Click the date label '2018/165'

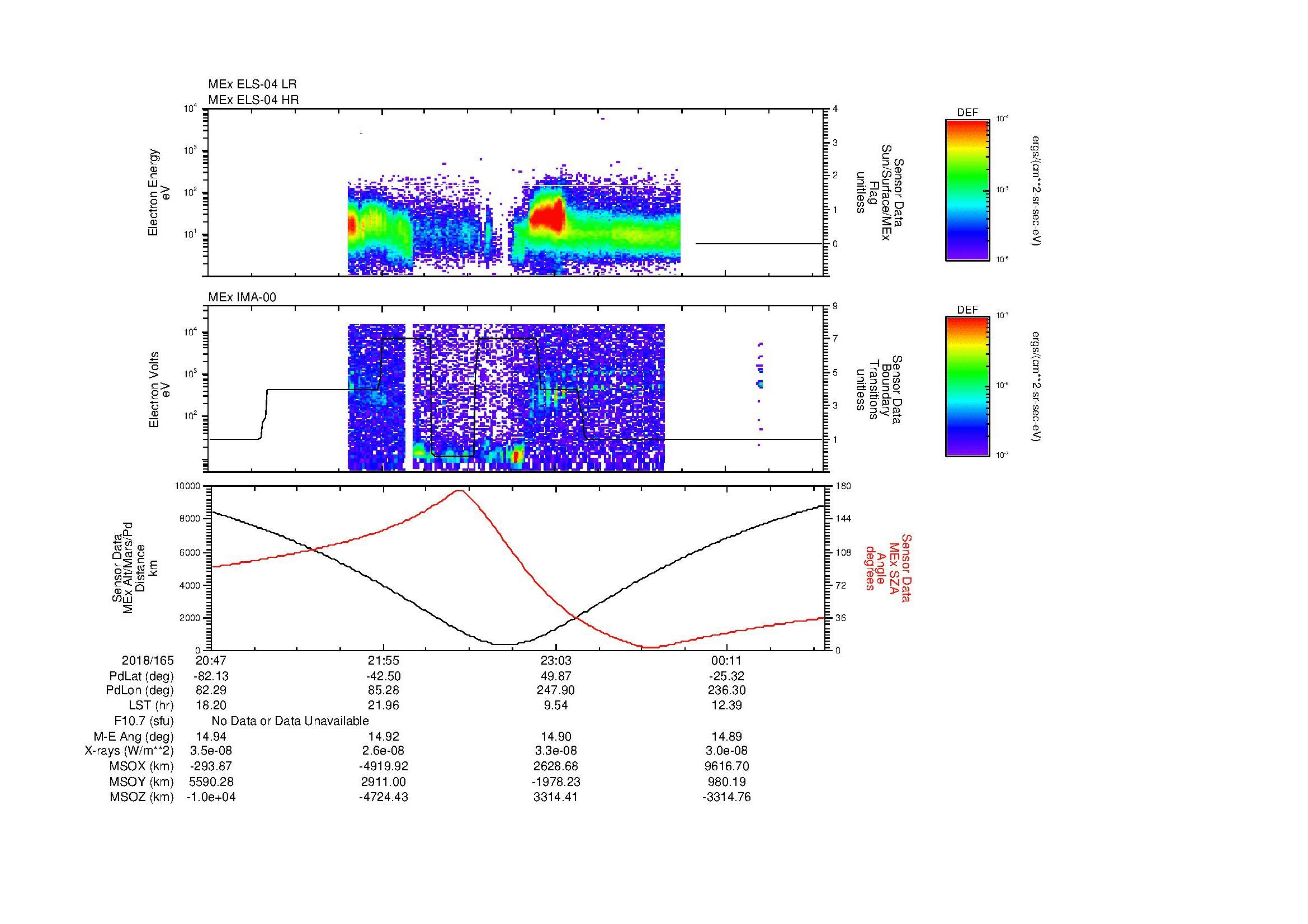click(148, 660)
